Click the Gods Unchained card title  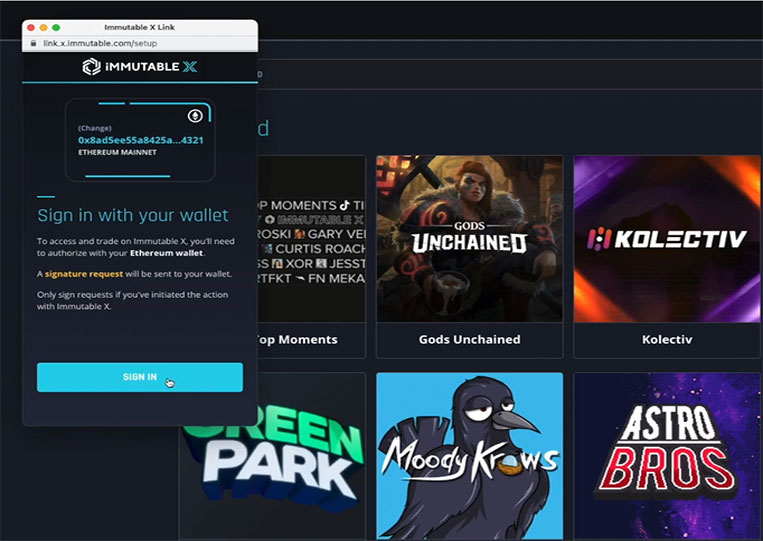point(470,340)
